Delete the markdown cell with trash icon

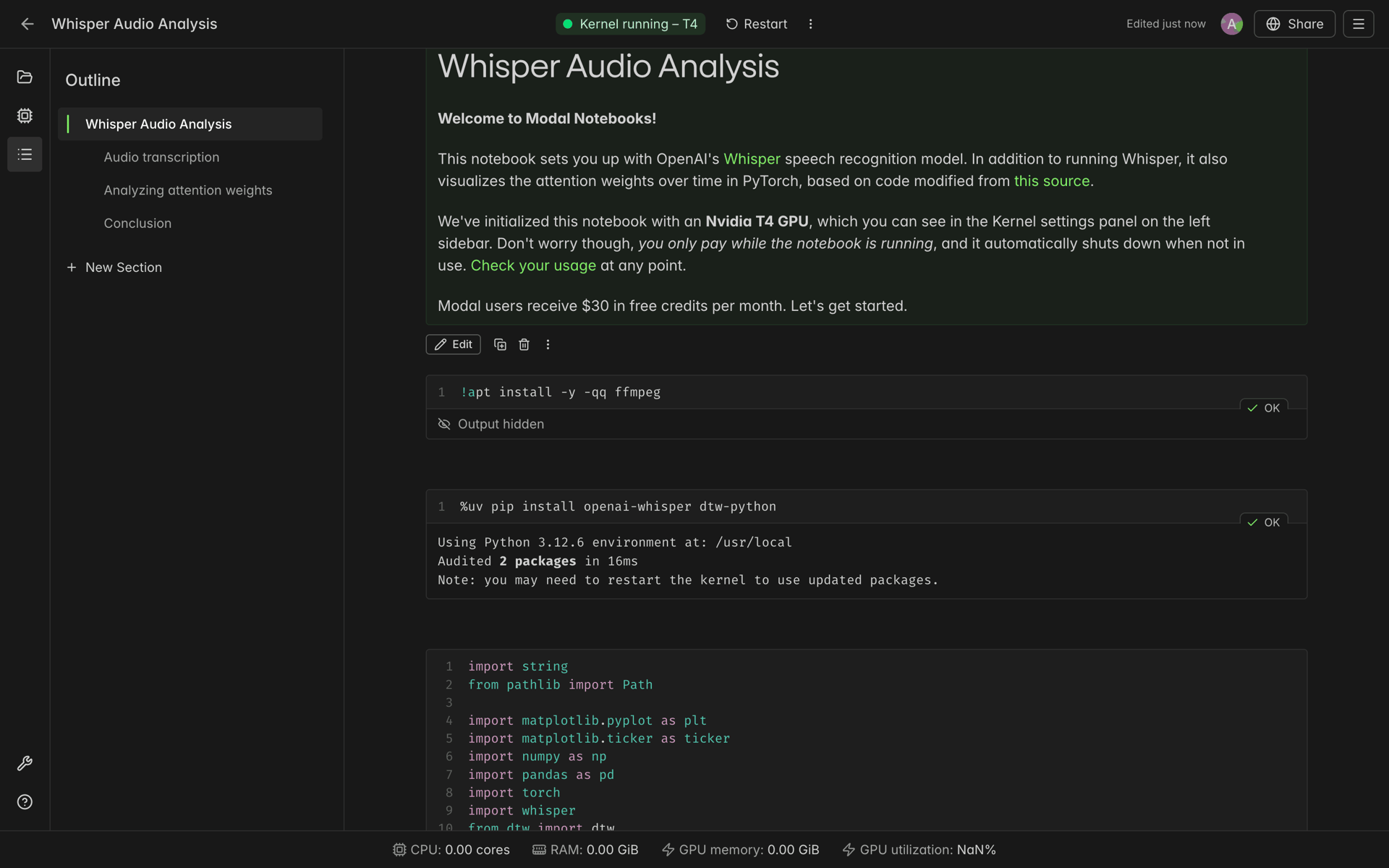coord(524,344)
